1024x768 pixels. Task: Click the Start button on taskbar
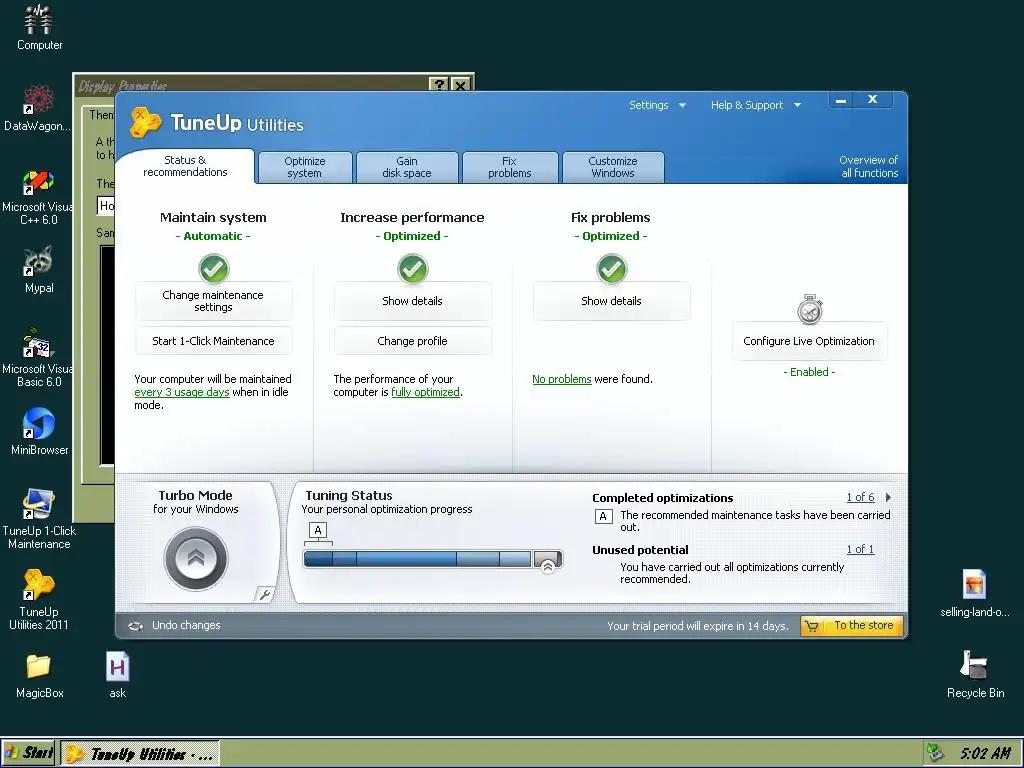point(29,753)
